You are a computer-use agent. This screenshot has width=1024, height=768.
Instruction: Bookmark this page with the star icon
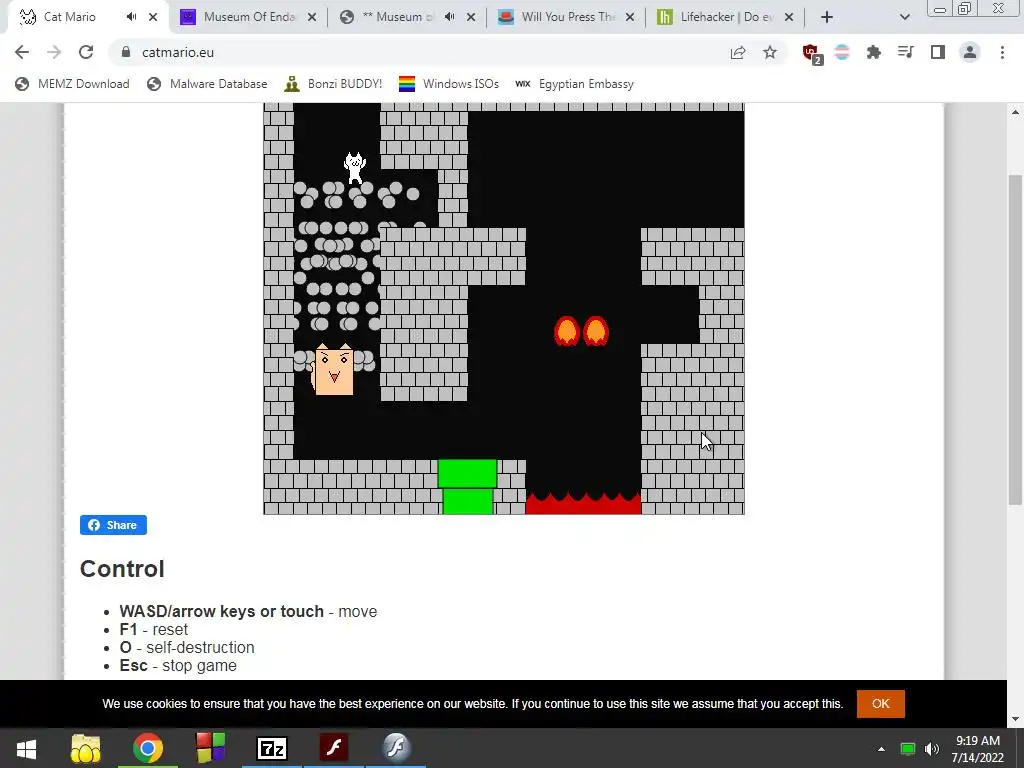coord(770,52)
